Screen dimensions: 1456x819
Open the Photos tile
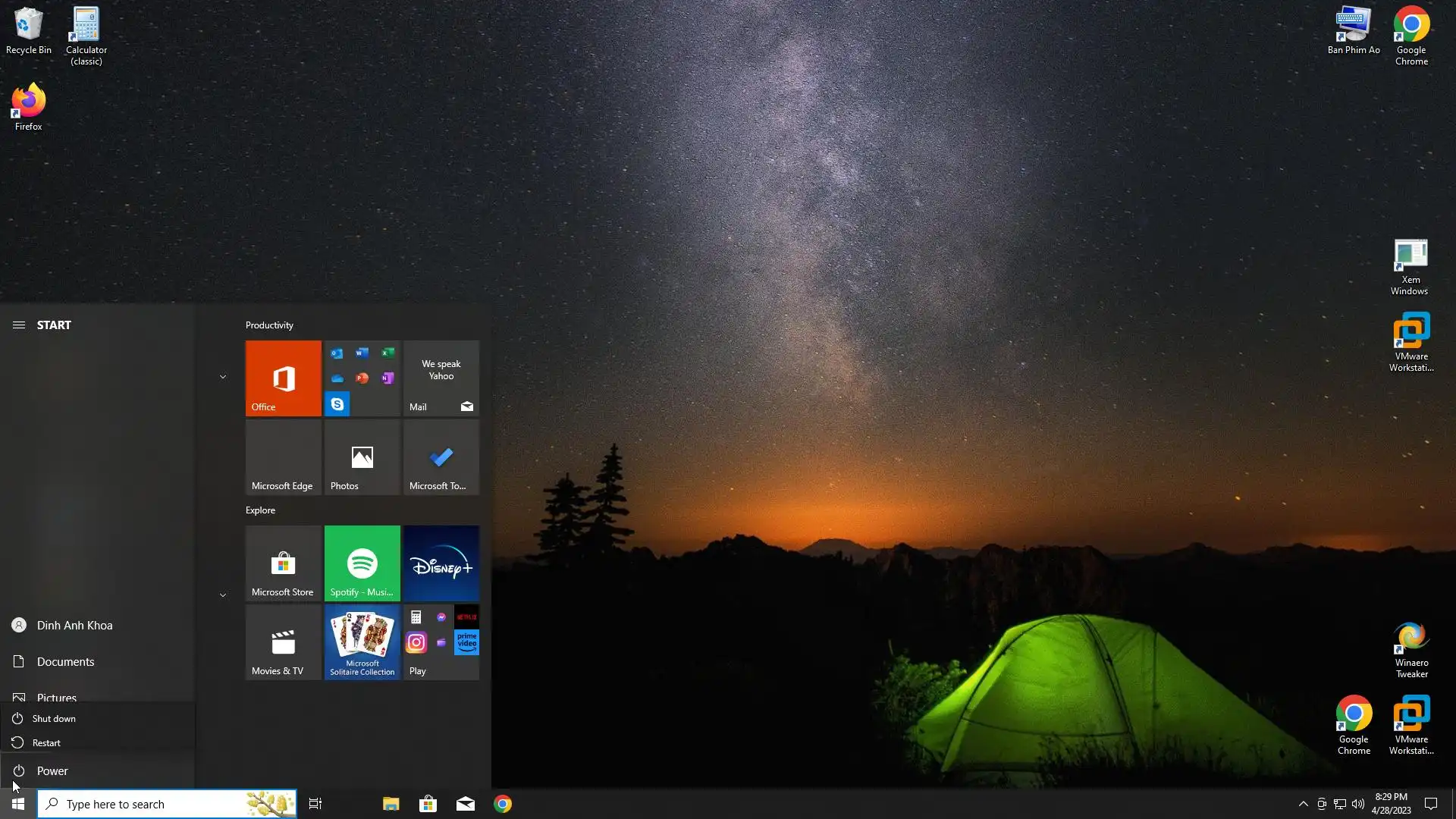pyautogui.click(x=362, y=457)
